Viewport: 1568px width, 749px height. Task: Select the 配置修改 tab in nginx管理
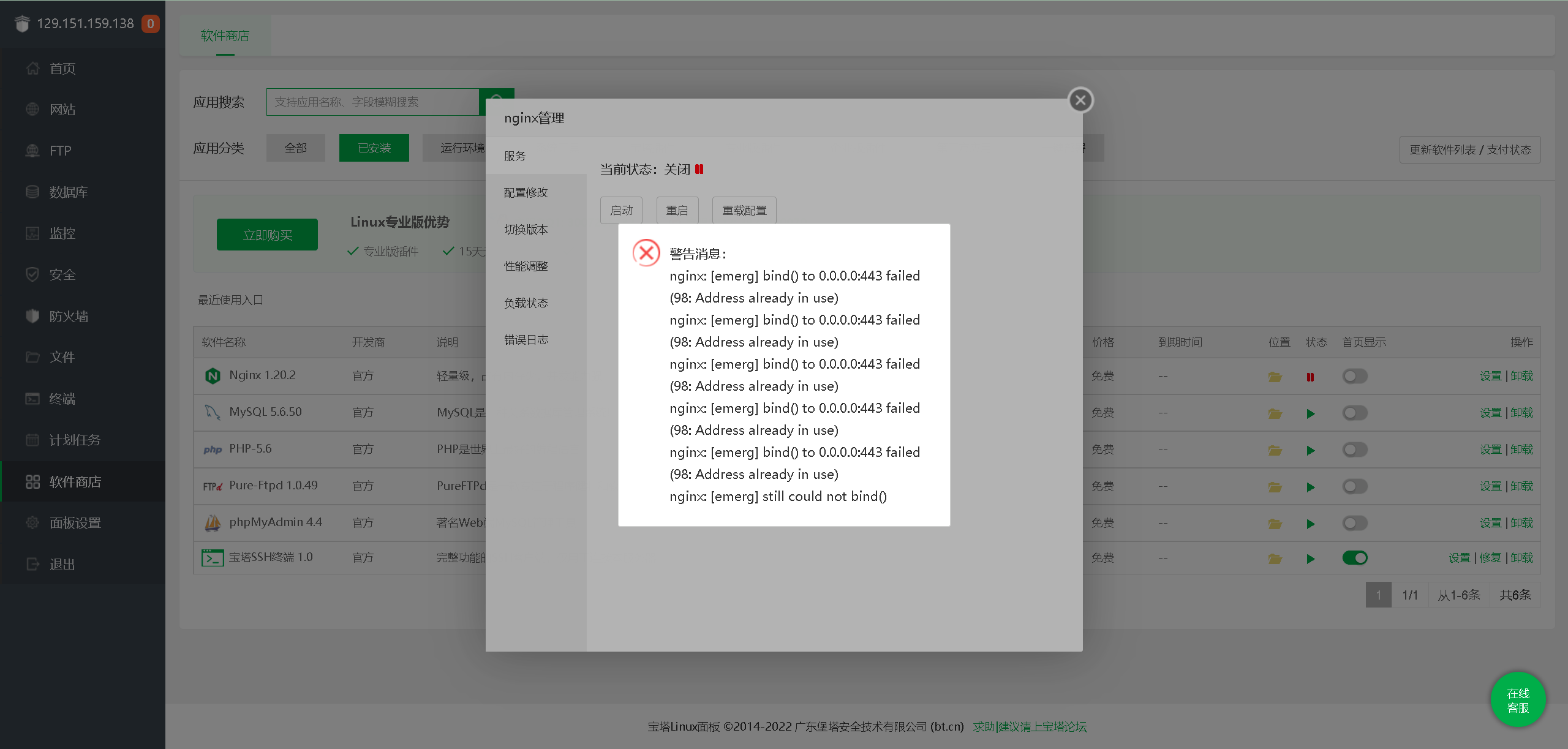point(536,192)
